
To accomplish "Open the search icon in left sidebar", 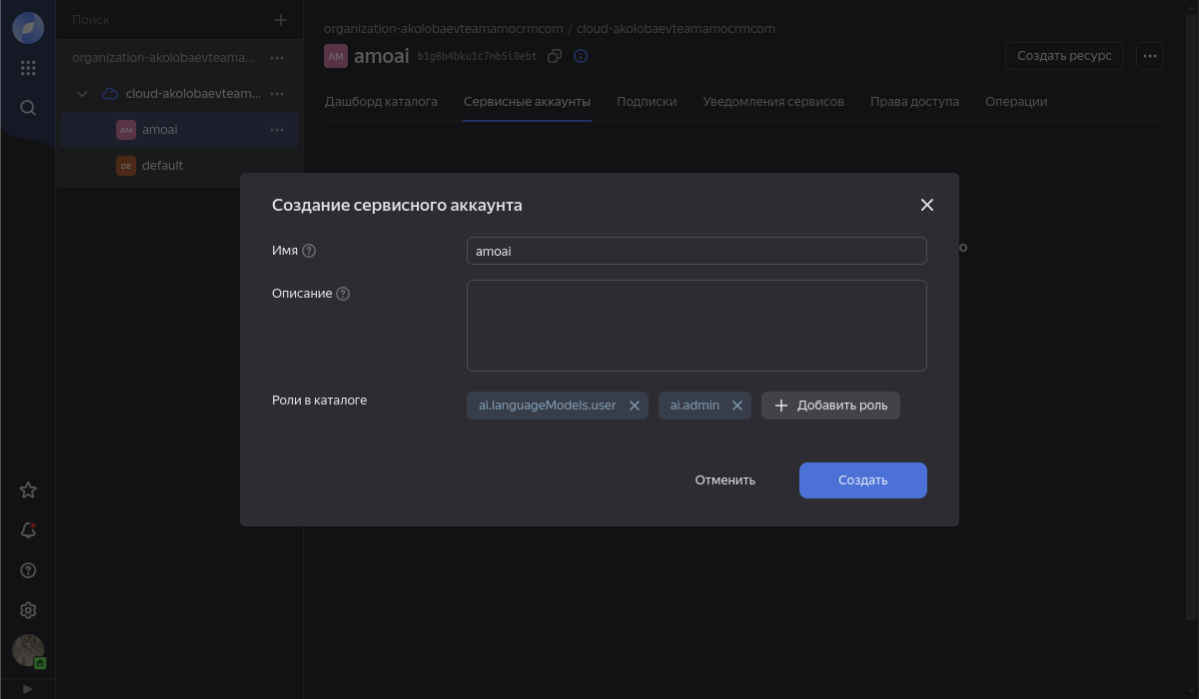I will click(x=28, y=108).
